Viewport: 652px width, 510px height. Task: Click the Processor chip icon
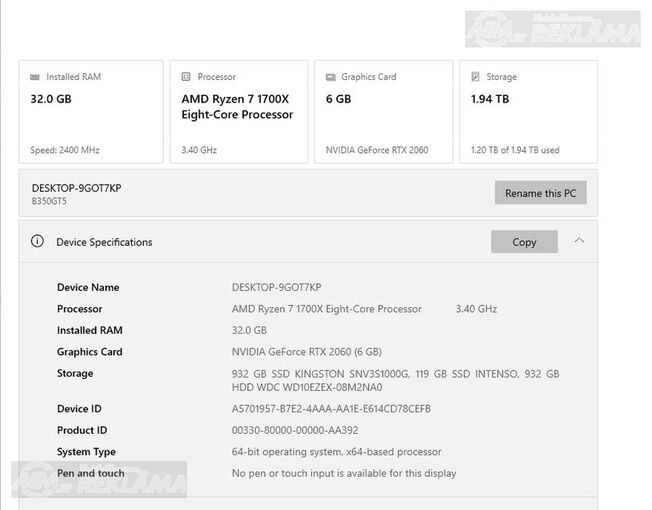[186, 76]
